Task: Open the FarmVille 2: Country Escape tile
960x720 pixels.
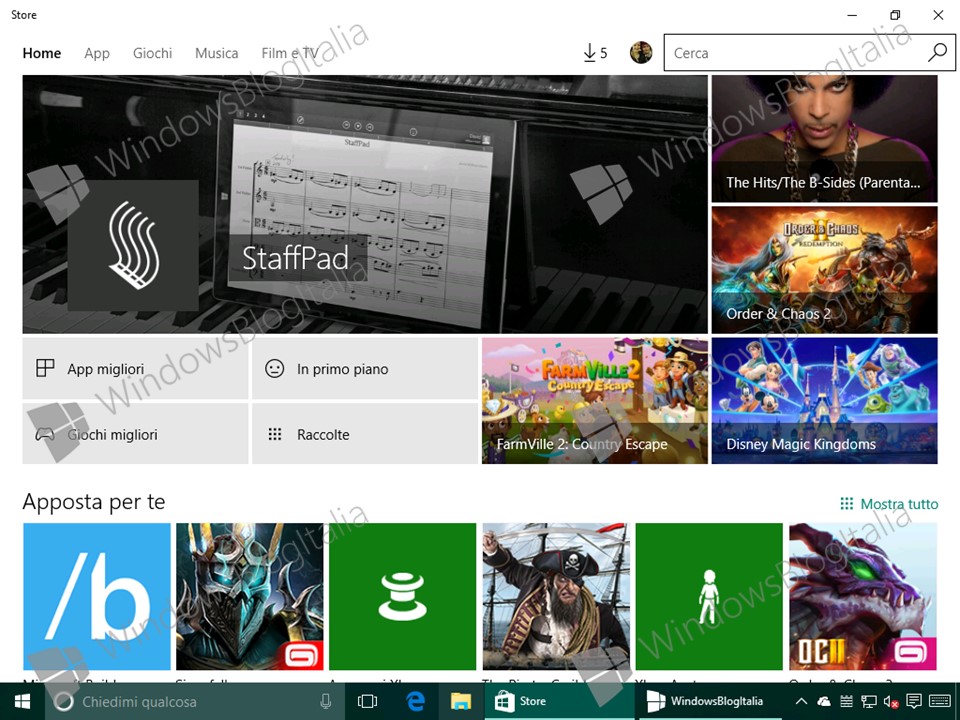Action: [594, 400]
